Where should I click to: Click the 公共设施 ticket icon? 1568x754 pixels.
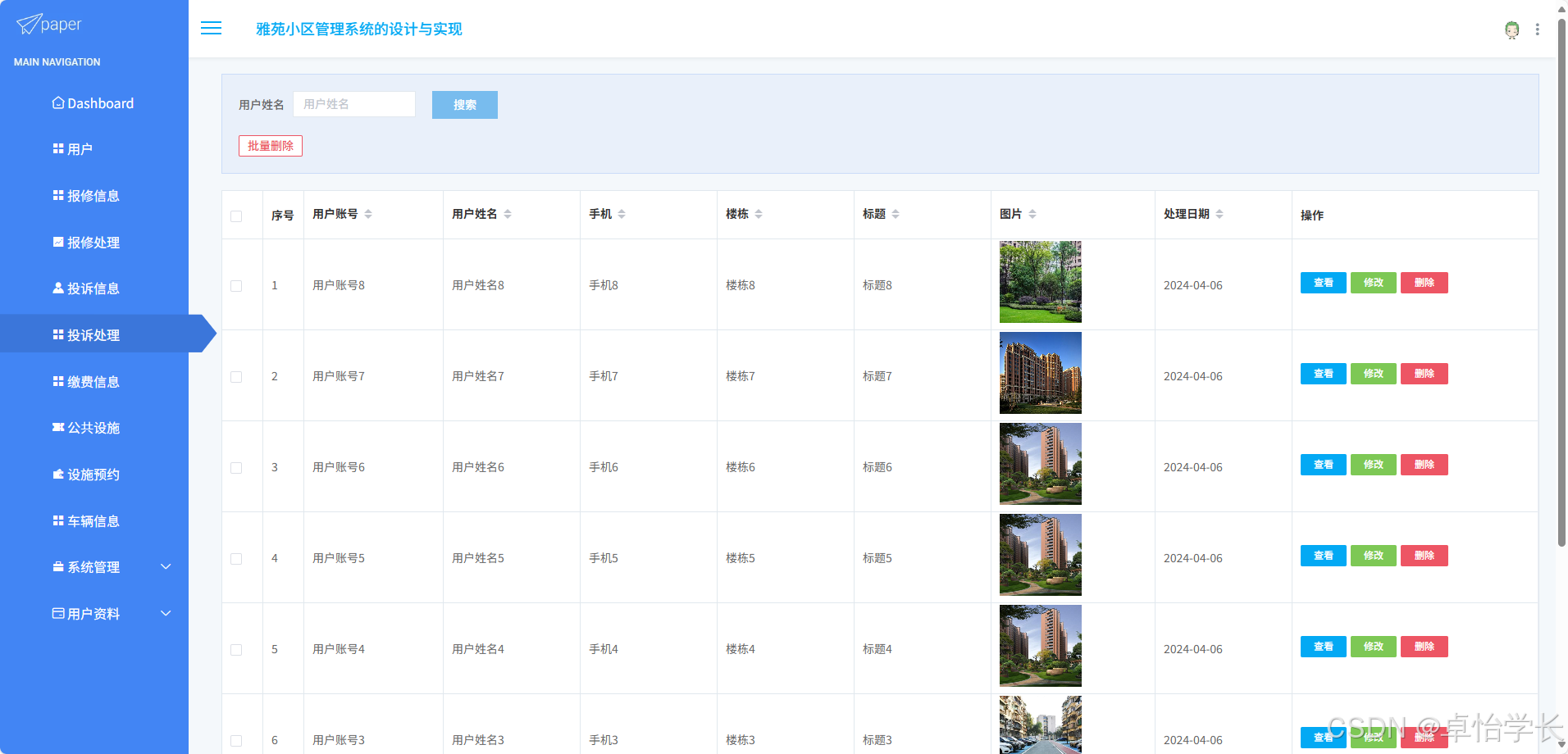[x=58, y=427]
